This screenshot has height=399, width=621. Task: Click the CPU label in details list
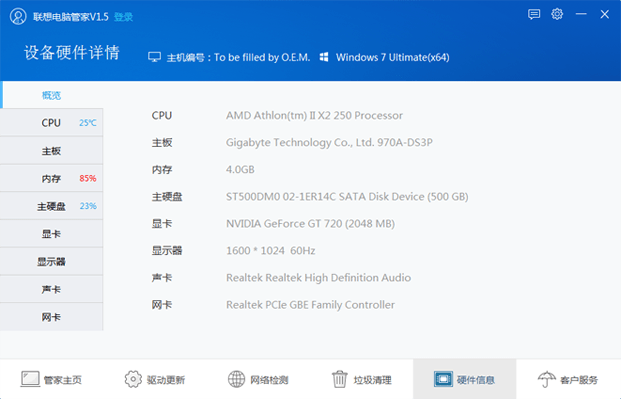point(162,115)
